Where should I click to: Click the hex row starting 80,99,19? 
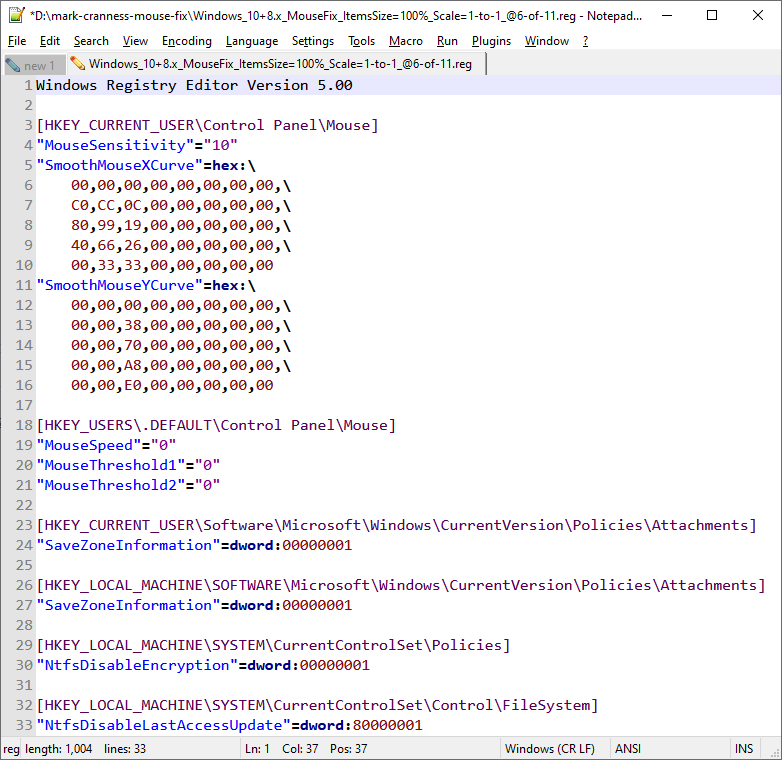click(181, 225)
